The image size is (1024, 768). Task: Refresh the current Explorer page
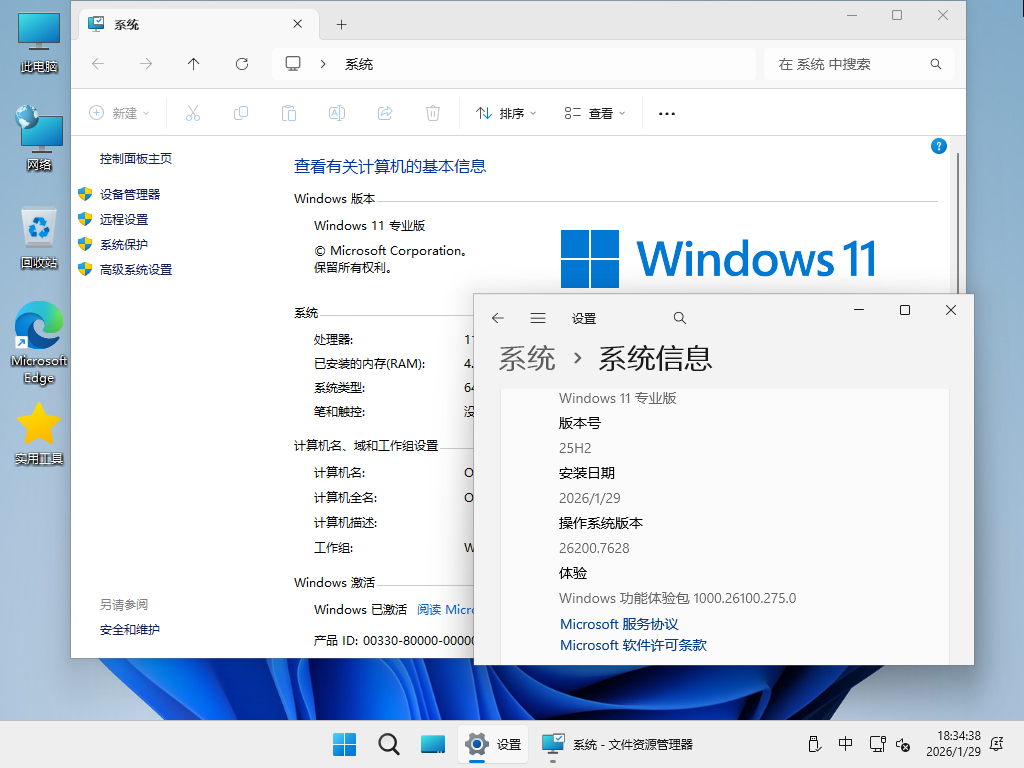242,63
